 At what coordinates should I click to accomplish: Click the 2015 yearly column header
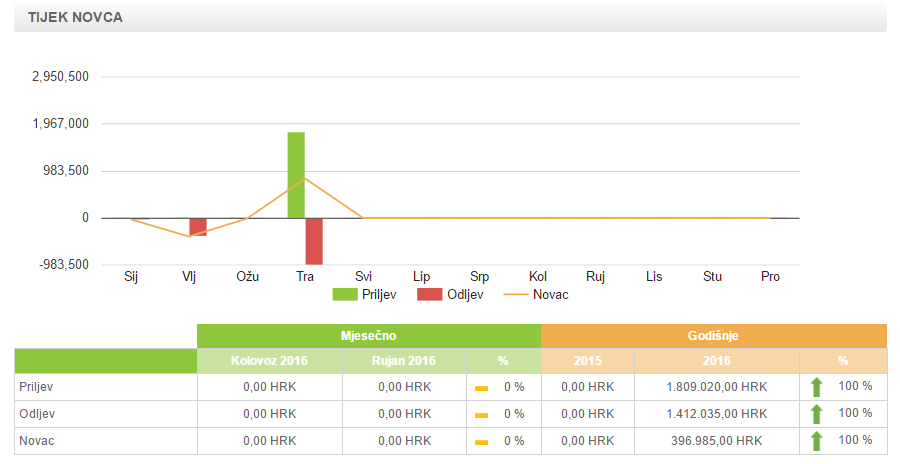587,361
